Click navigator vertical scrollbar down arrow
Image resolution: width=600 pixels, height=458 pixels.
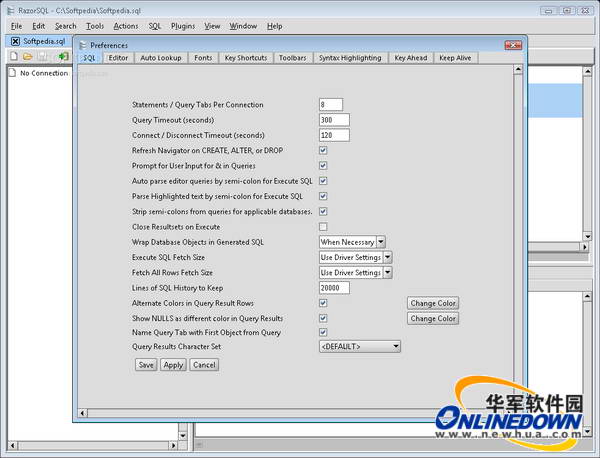pyautogui.click(x=183, y=435)
